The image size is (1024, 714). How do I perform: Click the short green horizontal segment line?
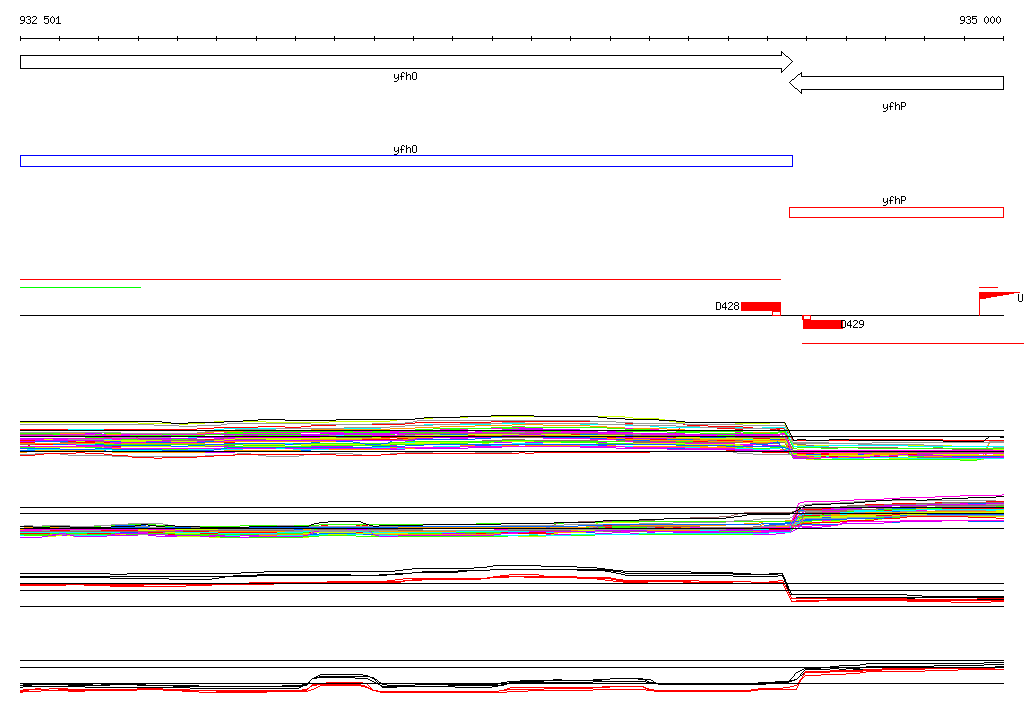pyautogui.click(x=80, y=287)
